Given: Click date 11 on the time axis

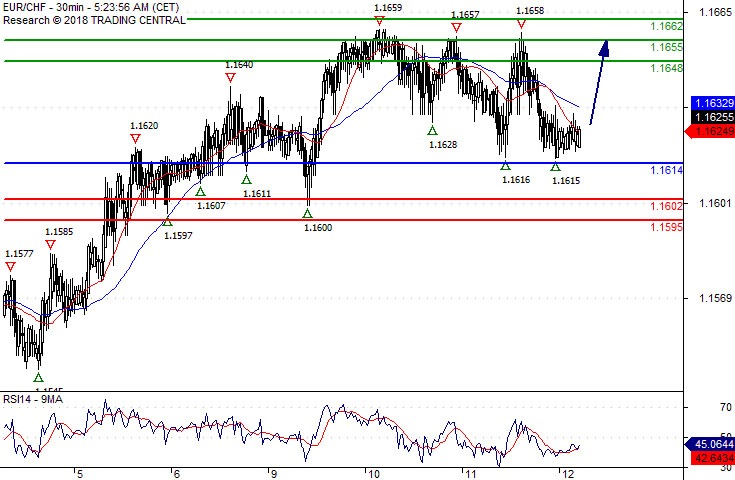Looking at the screenshot, I should pos(471,474).
